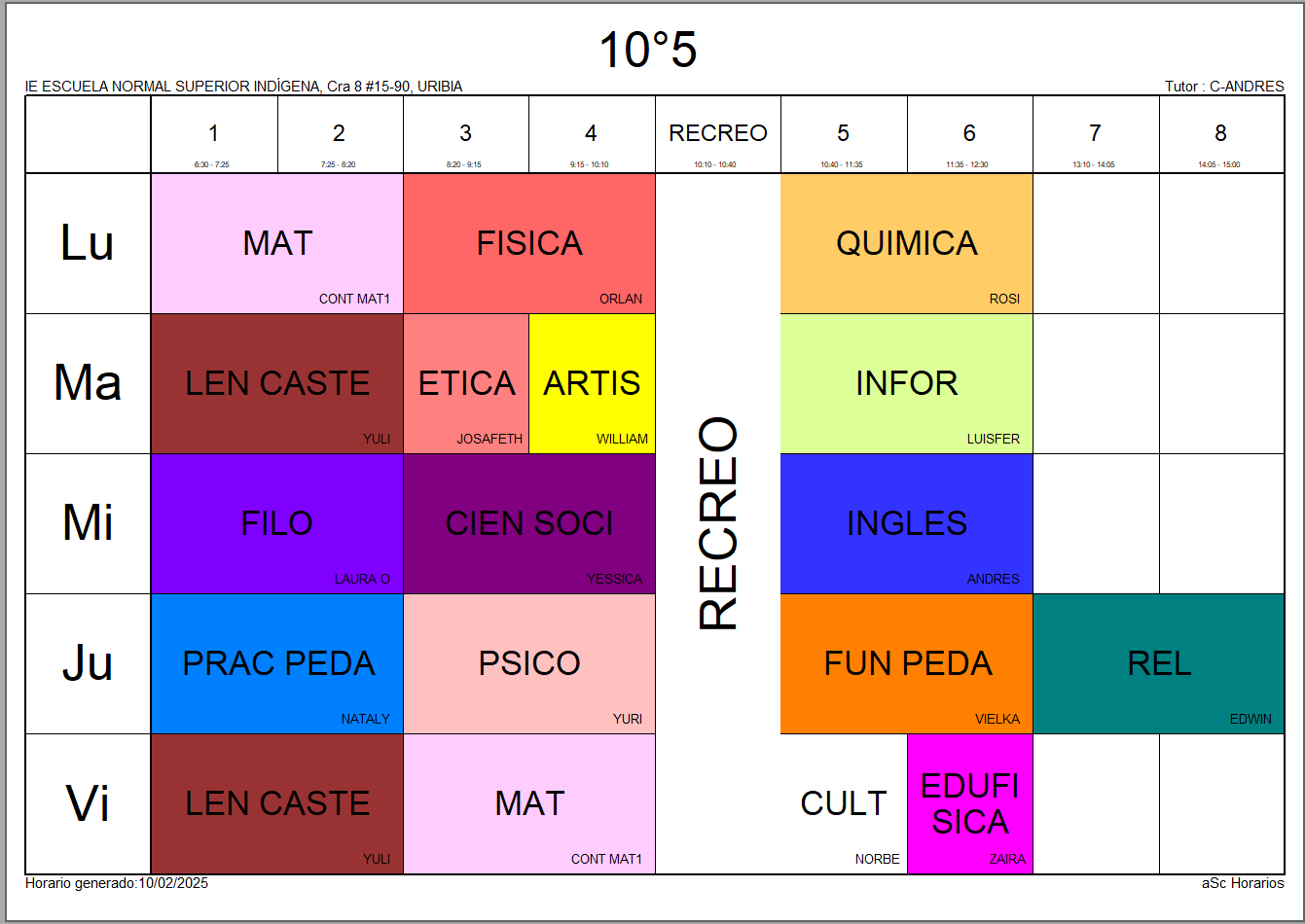Viewport: 1305px width, 924px height.
Task: Click the vertical RECREO break column
Action: click(x=718, y=523)
